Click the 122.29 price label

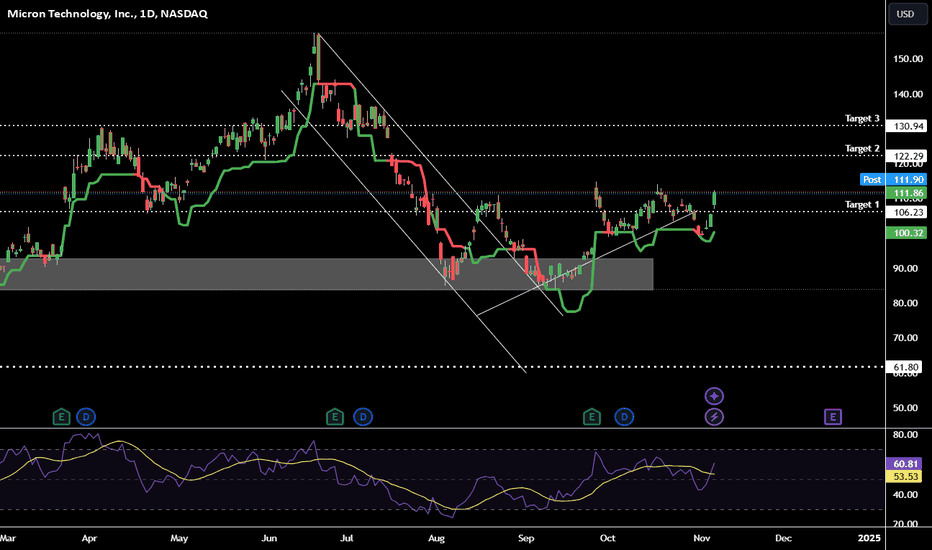click(x=906, y=156)
